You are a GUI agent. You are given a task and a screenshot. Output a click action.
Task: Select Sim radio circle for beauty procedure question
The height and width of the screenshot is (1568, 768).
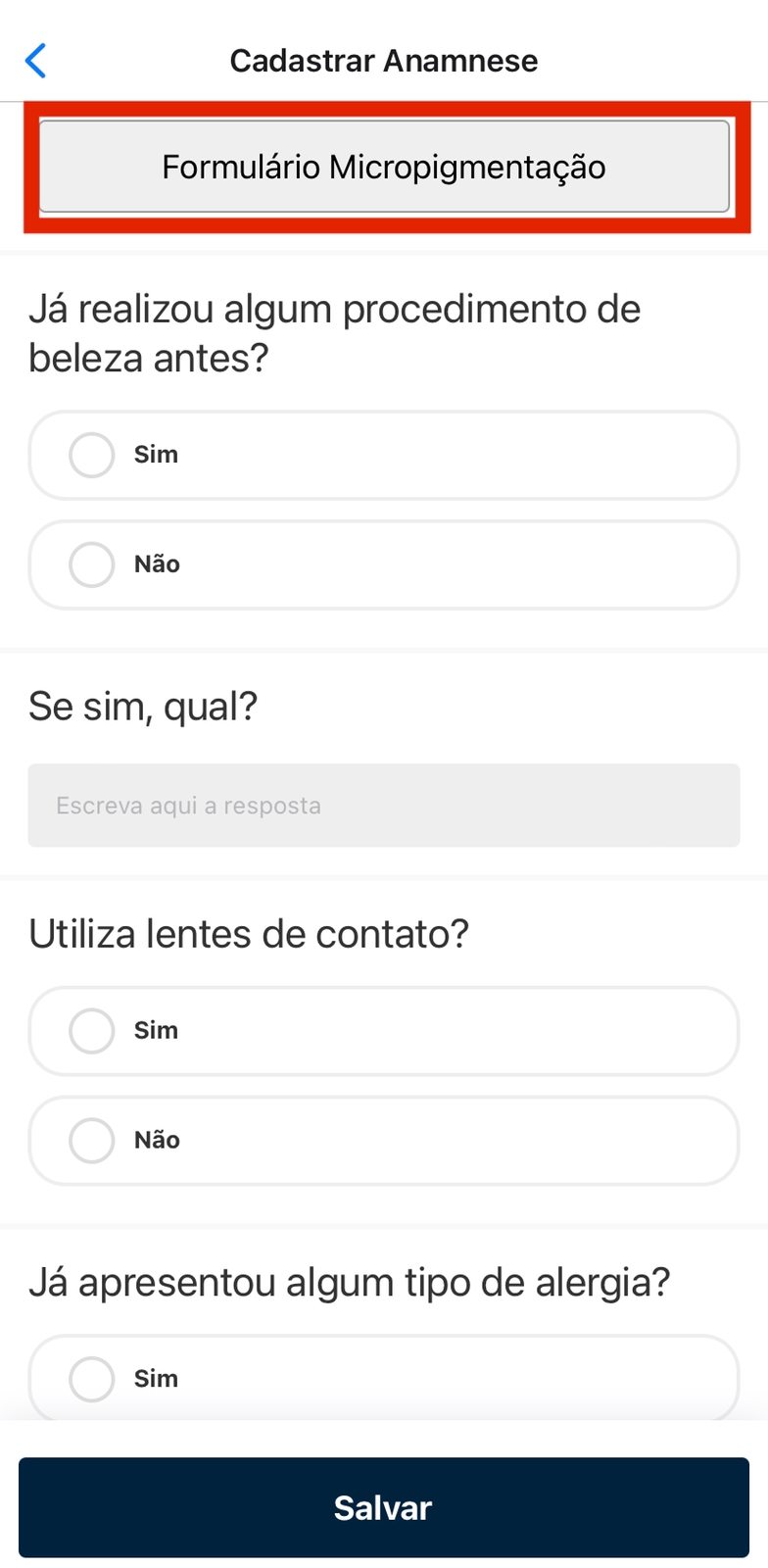(92, 455)
